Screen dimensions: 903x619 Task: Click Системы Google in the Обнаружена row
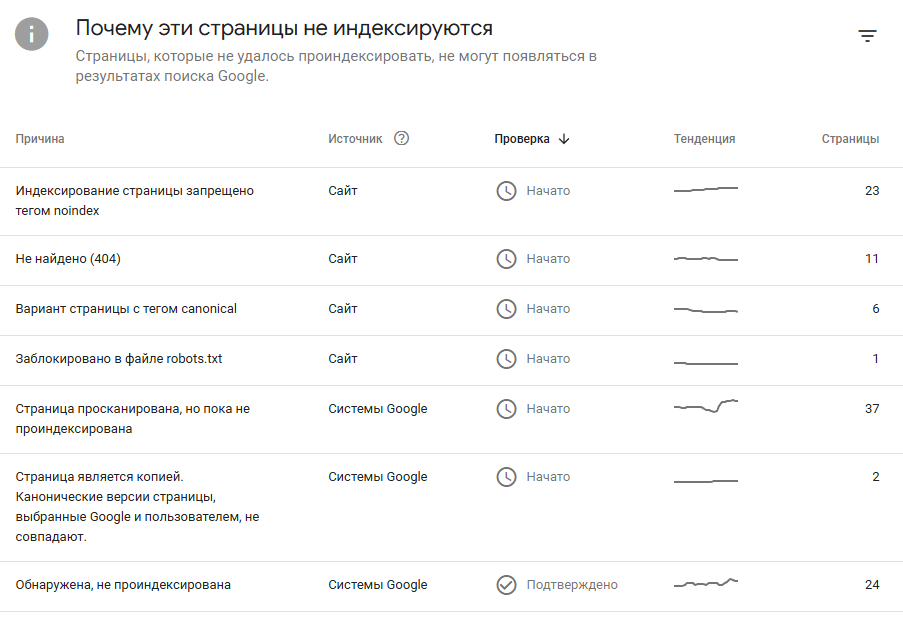[378, 584]
